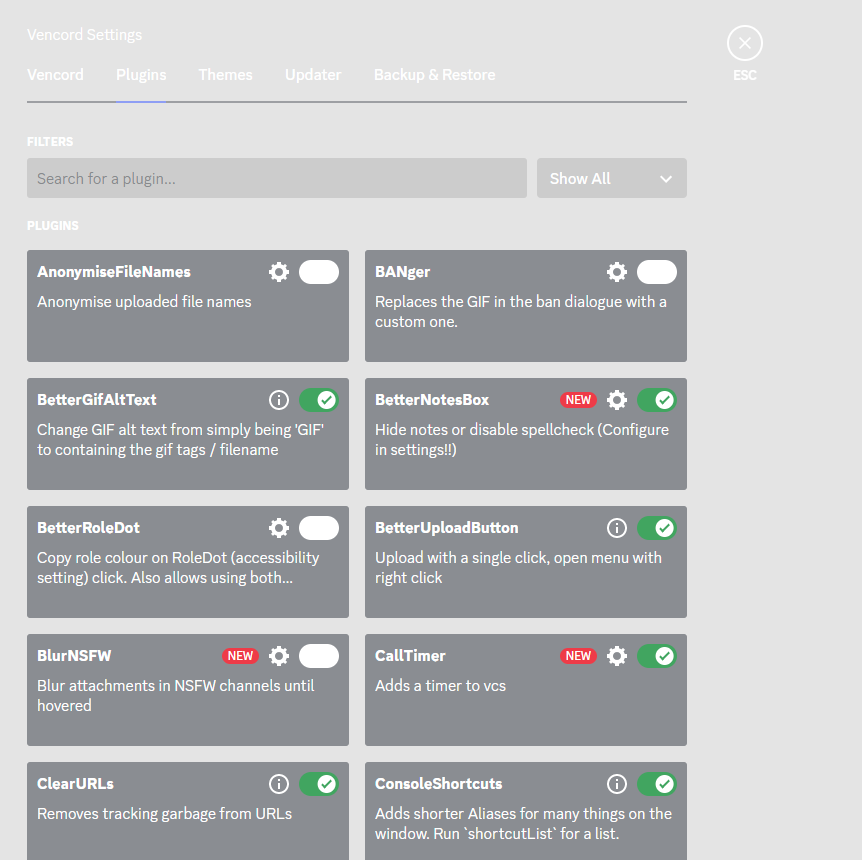Click the FILTERS section label

tap(50, 142)
